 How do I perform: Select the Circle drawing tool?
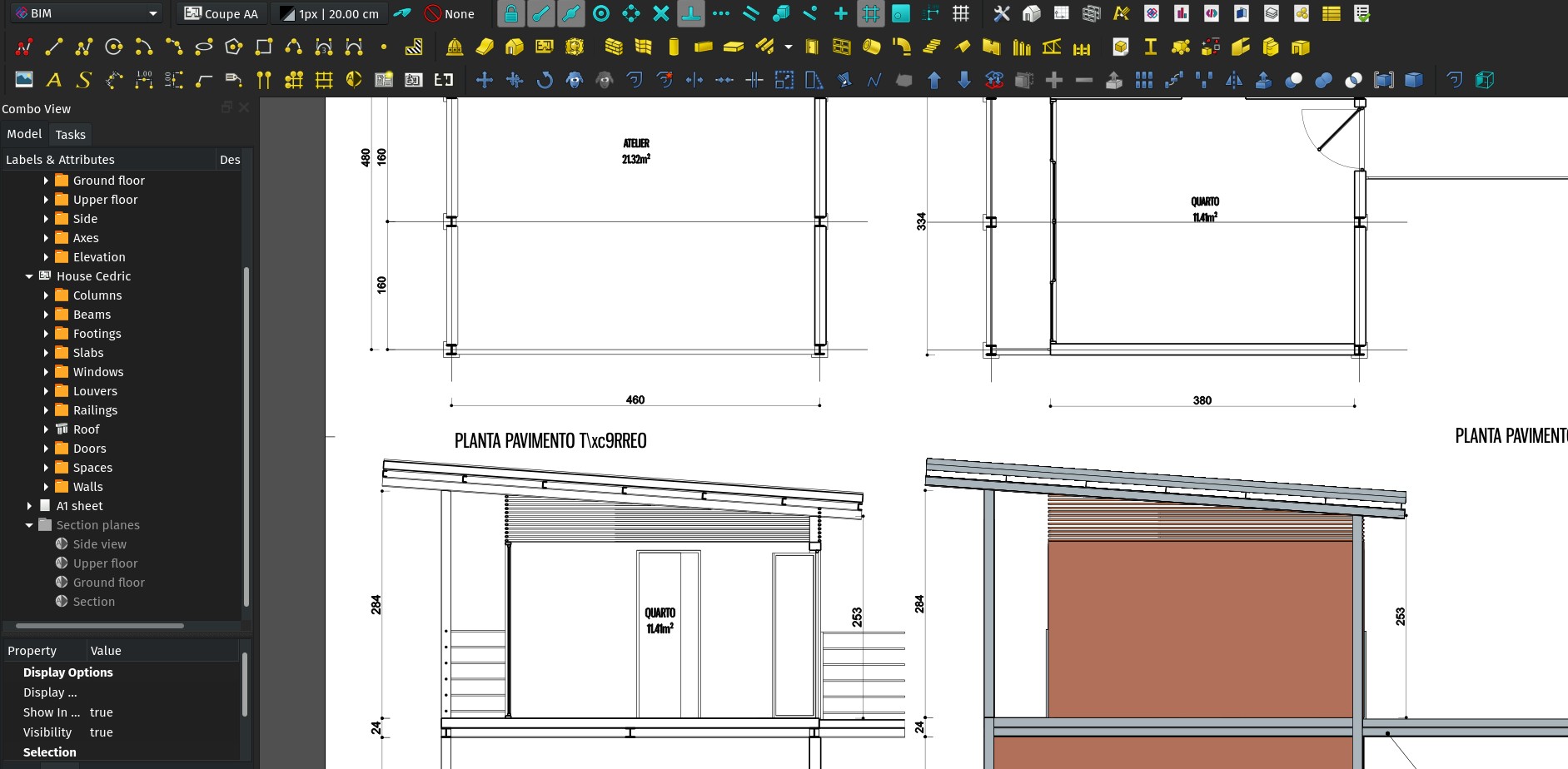click(113, 47)
